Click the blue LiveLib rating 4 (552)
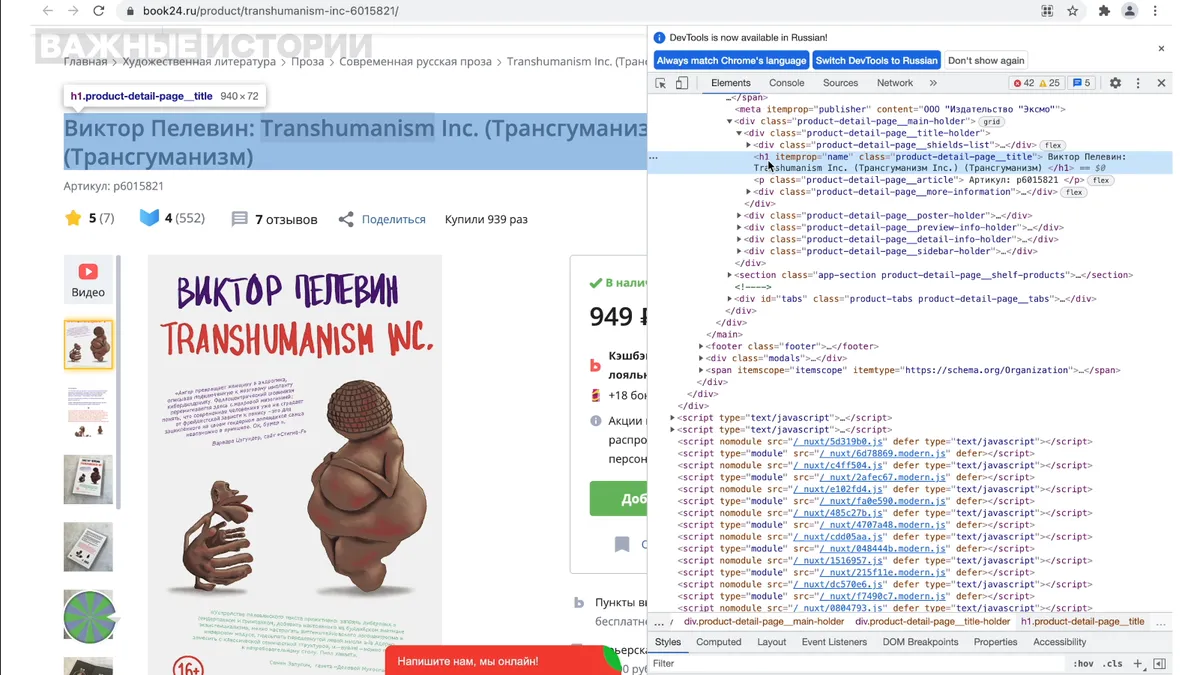 pyautogui.click(x=171, y=218)
